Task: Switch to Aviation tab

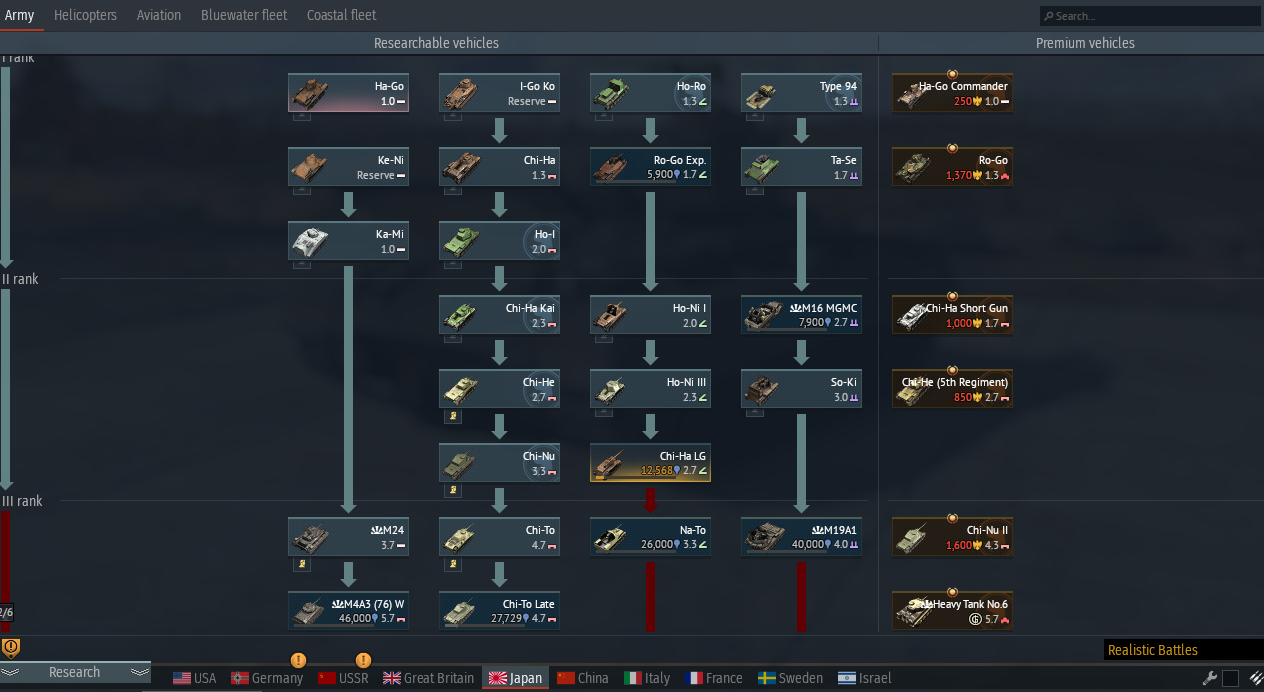Action: coord(159,15)
